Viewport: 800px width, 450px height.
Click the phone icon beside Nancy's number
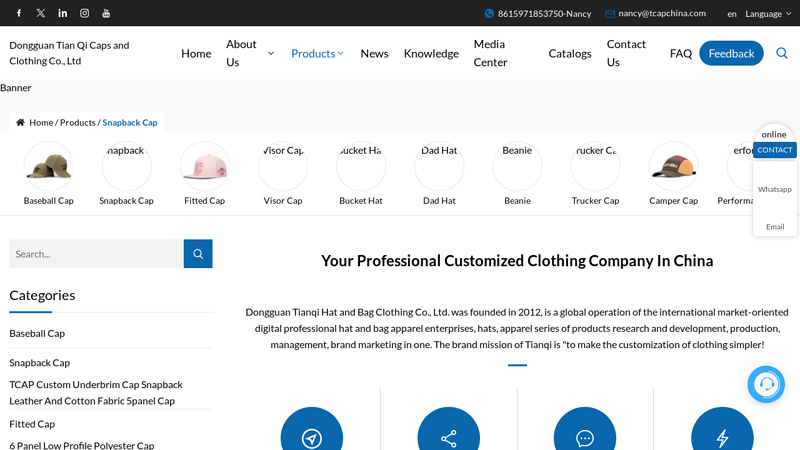click(x=489, y=14)
